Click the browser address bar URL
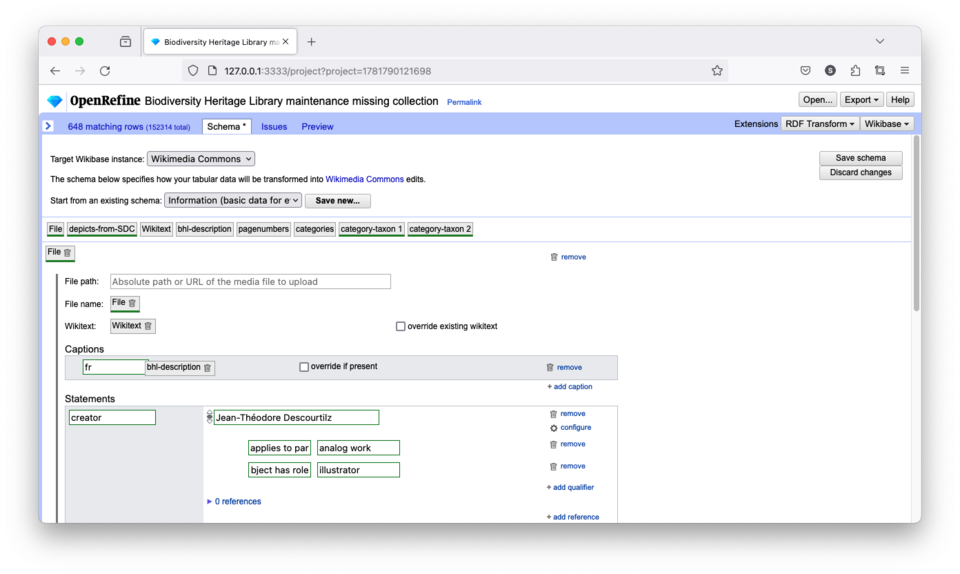 328,71
